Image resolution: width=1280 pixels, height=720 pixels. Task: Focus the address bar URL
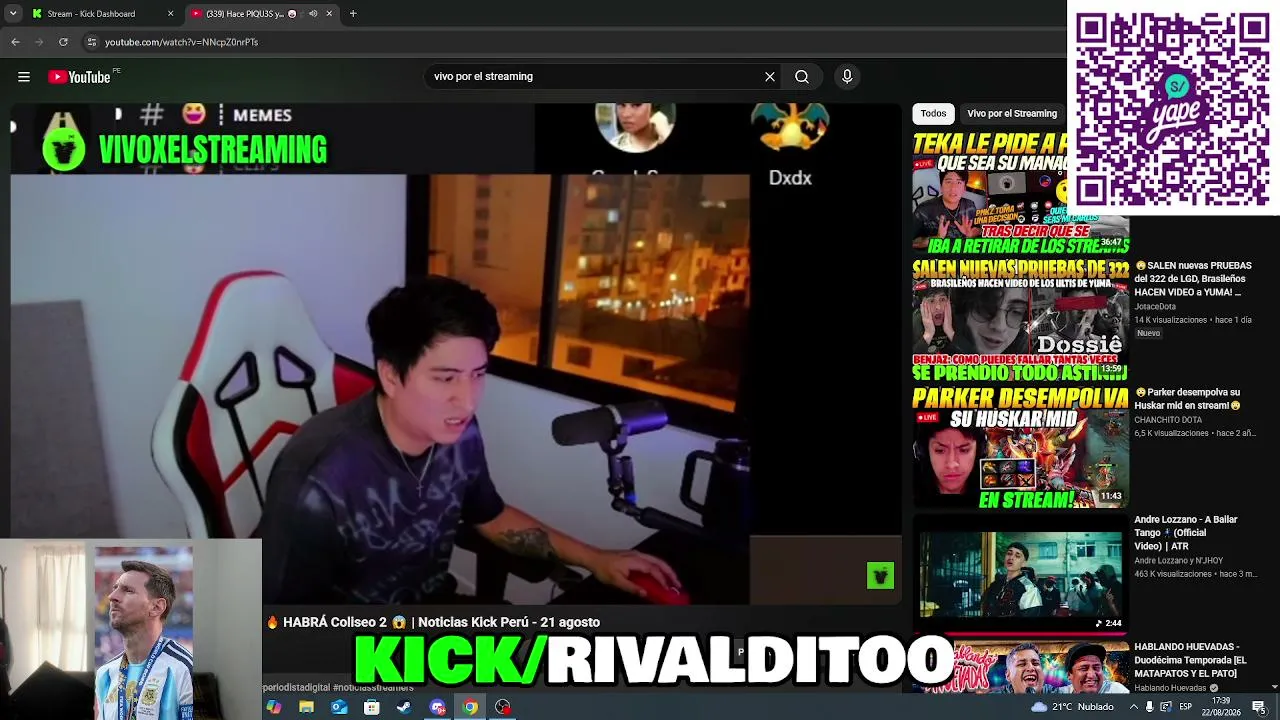coord(181,42)
